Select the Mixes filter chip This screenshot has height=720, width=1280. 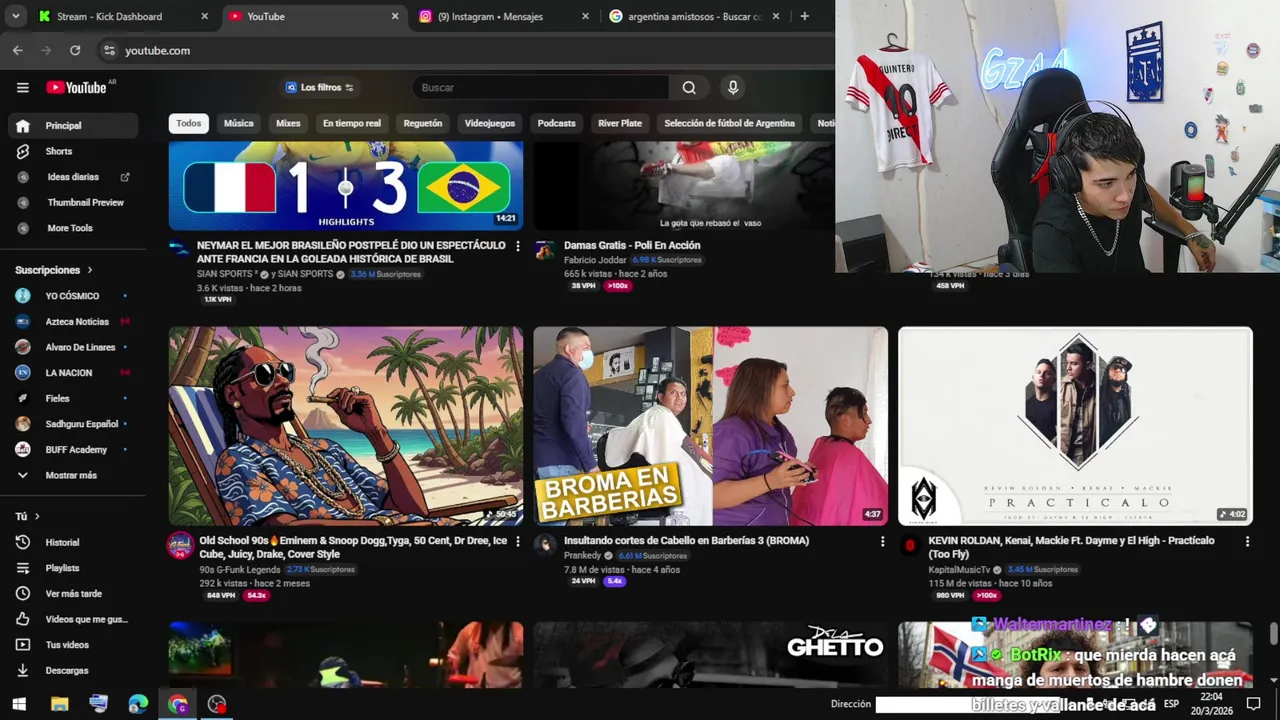[288, 123]
